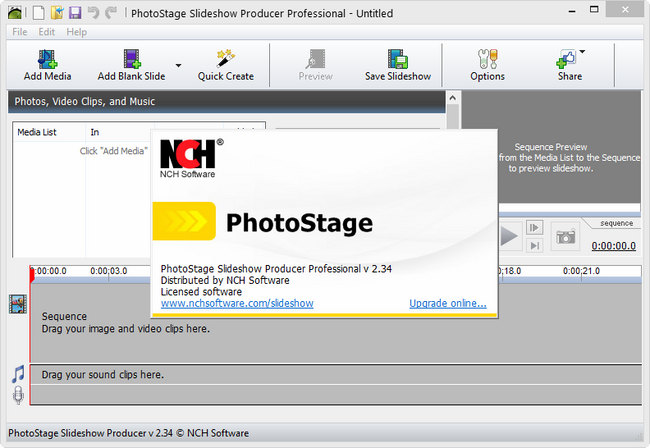Click the next frame step button
The image size is (650, 448).
534,228
